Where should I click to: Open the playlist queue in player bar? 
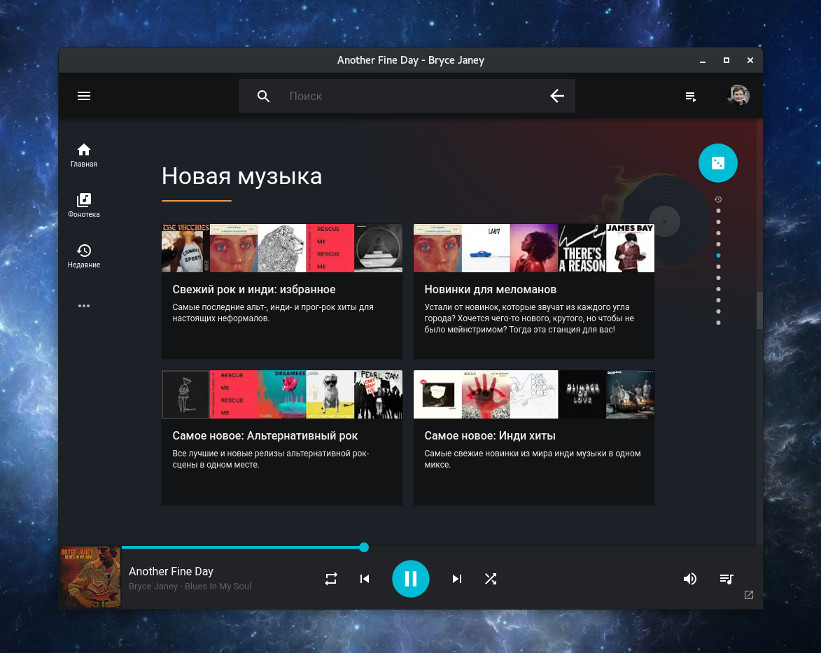click(x=726, y=579)
